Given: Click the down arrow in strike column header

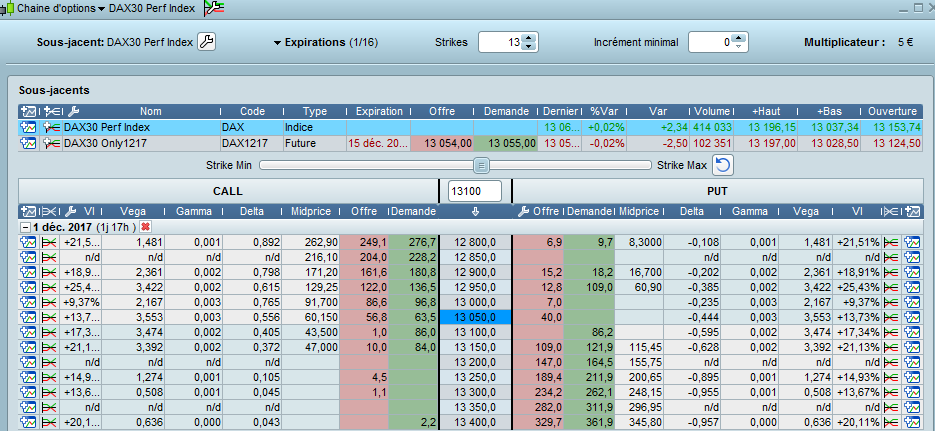Looking at the screenshot, I should pyautogui.click(x=475, y=211).
